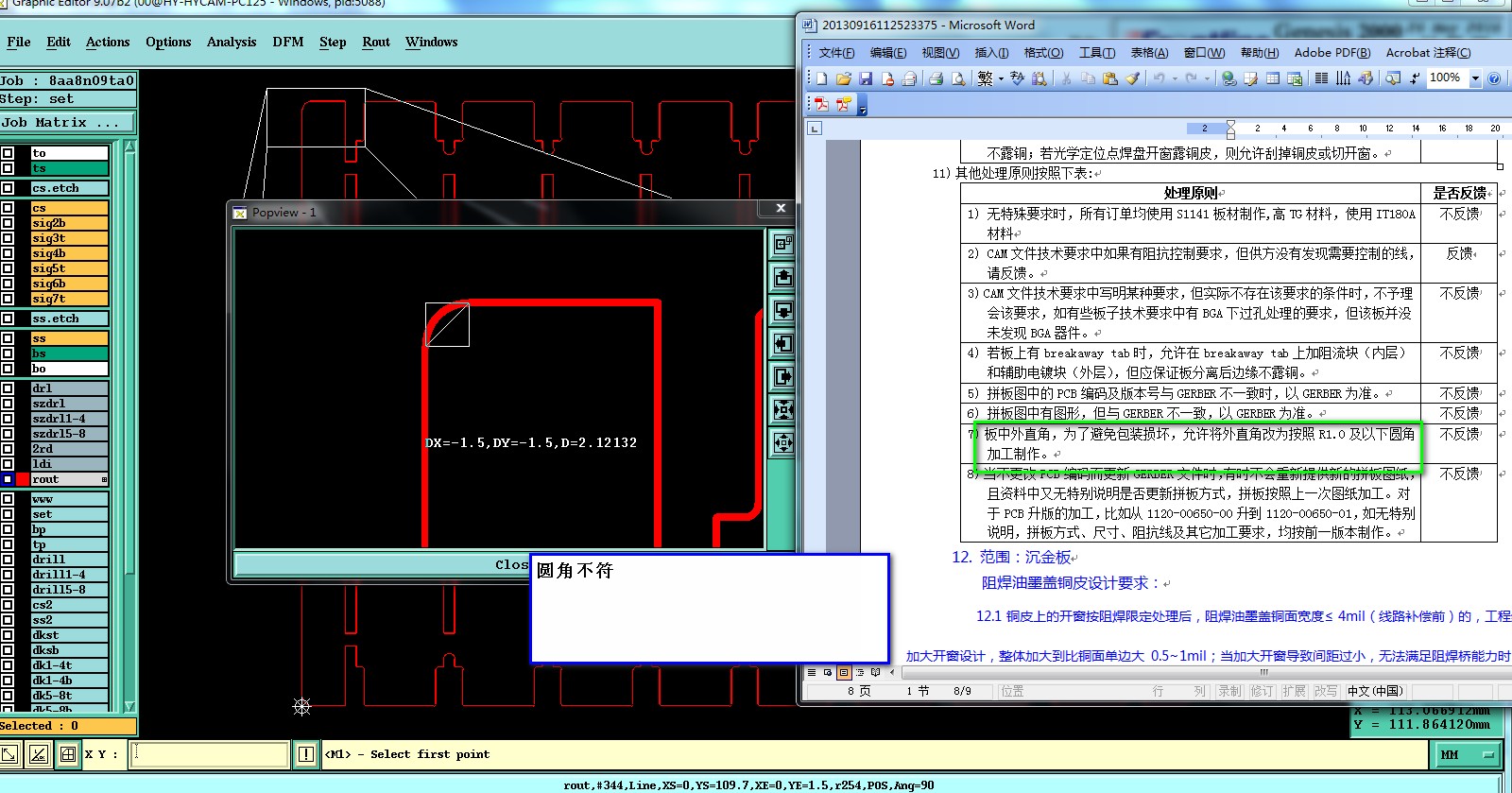Click the outward-arrows zoom icon in Popview
1512x793 pixels.
coord(782,442)
